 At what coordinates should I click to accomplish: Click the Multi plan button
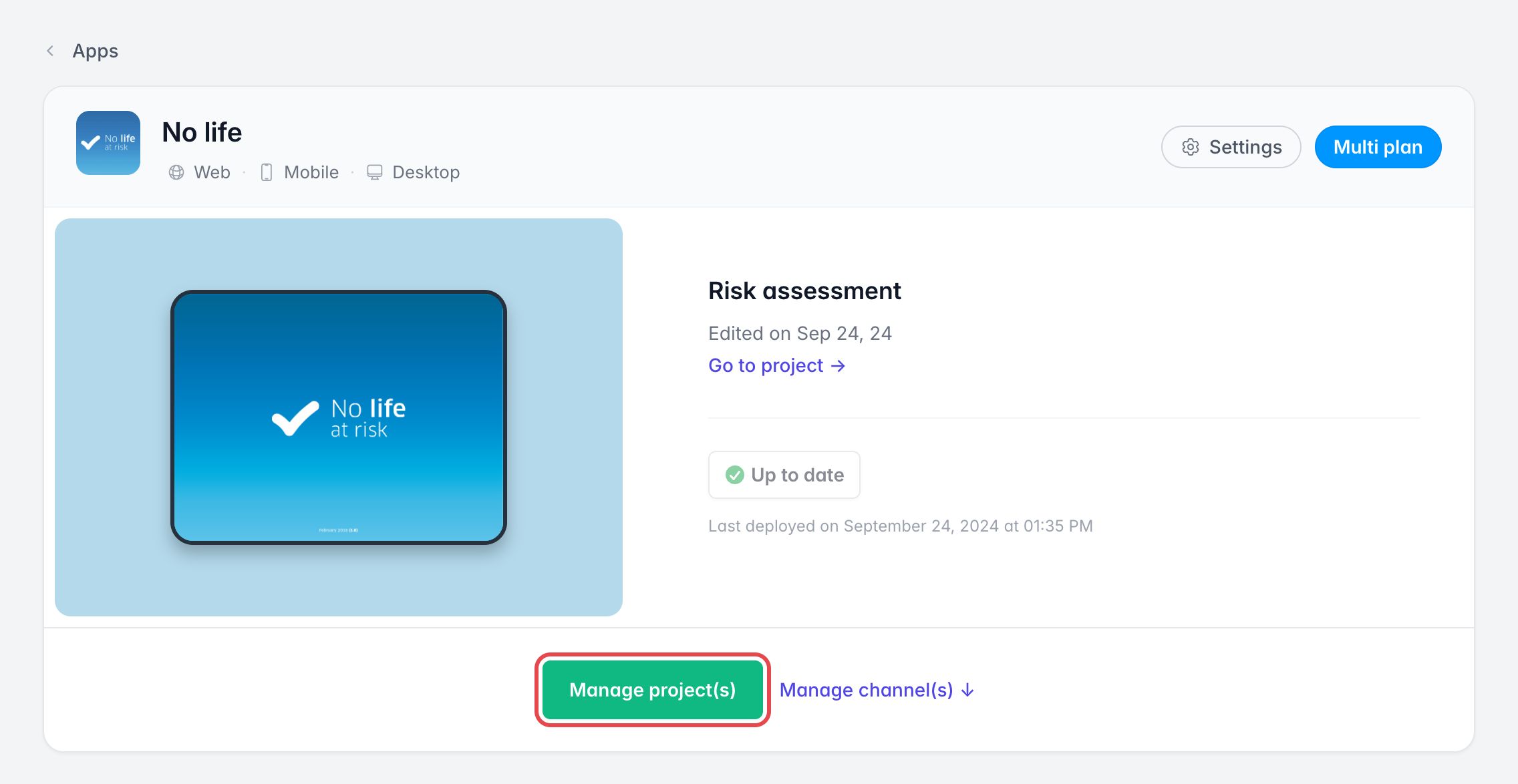(1378, 147)
